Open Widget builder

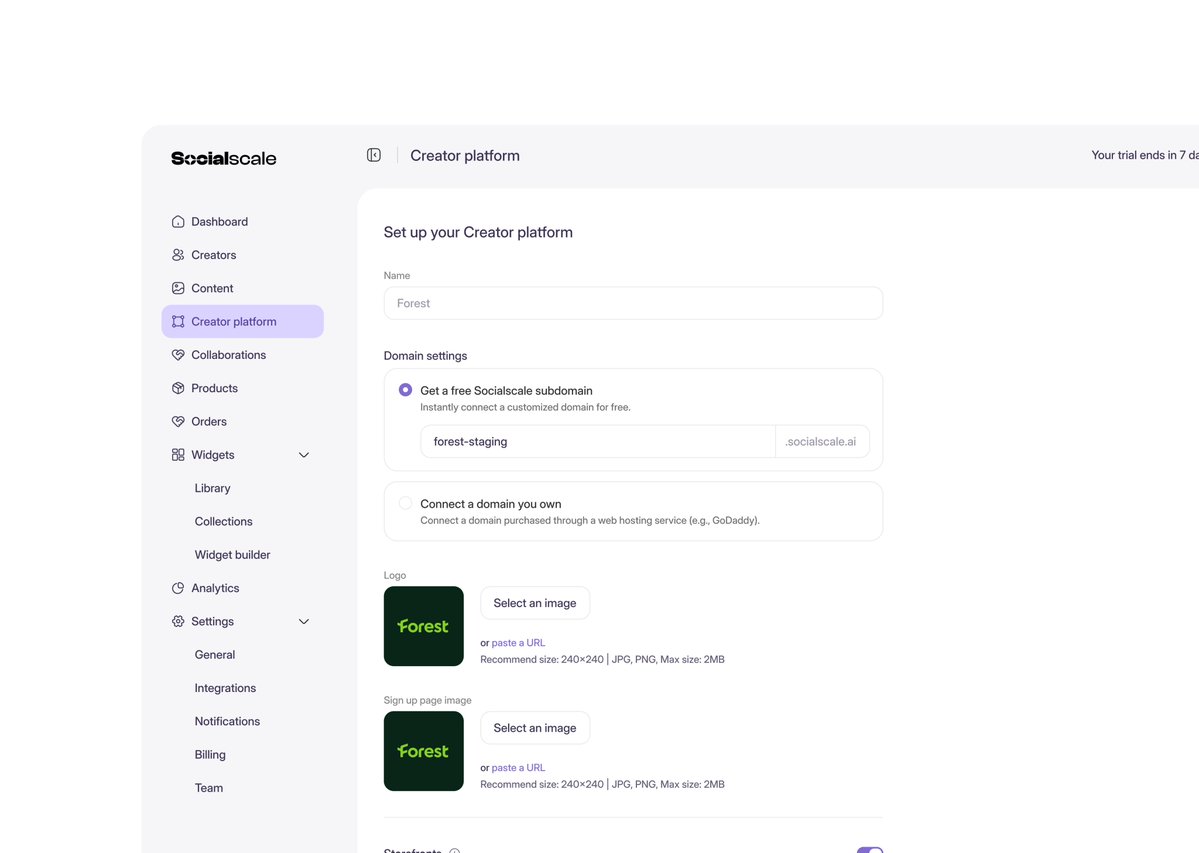click(232, 555)
